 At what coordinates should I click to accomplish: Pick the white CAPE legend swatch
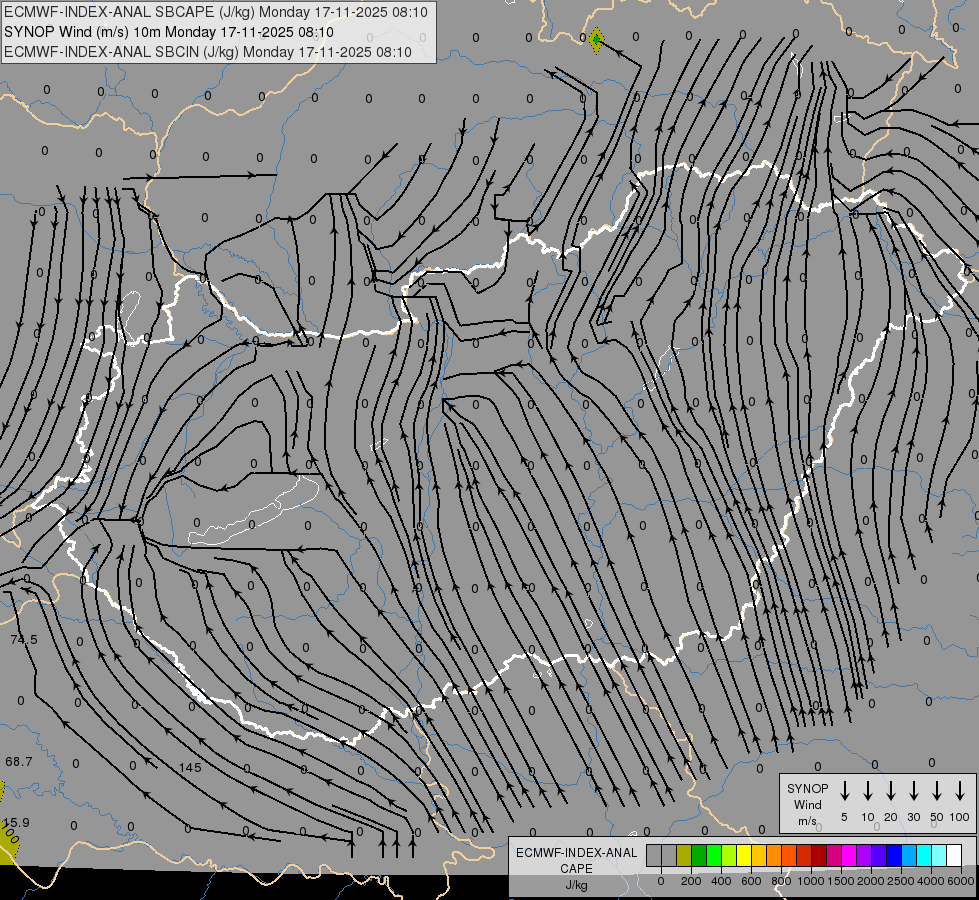click(x=953, y=855)
